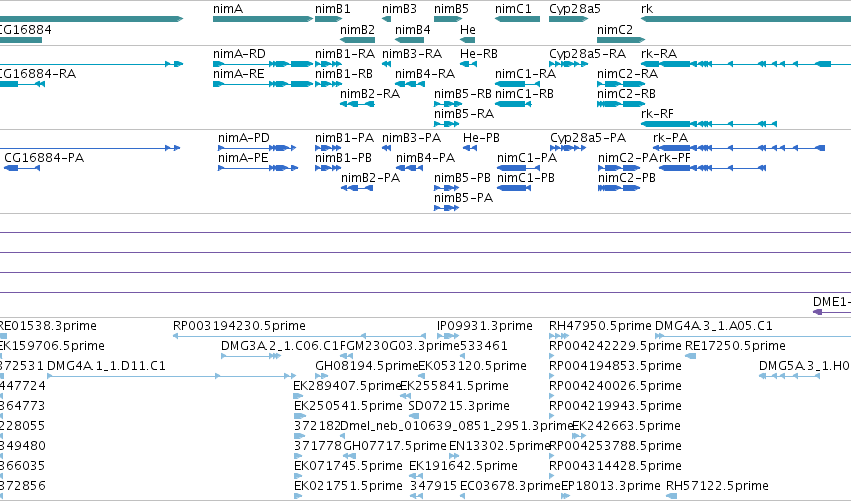Click EST DMG4A3_1.A05.C1

(x=753, y=336)
